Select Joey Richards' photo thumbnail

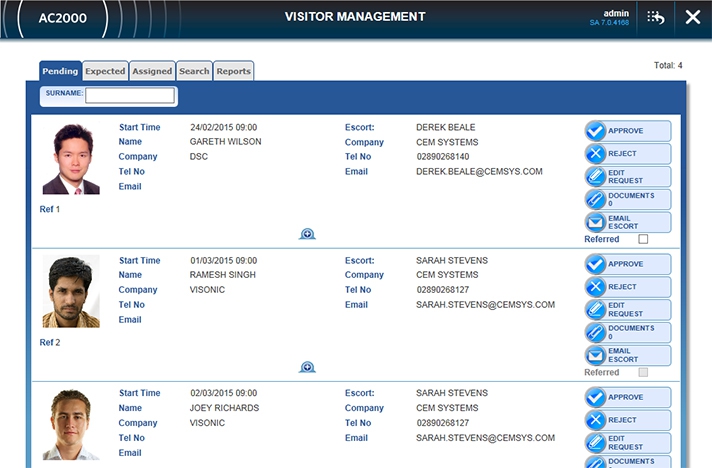click(71, 424)
